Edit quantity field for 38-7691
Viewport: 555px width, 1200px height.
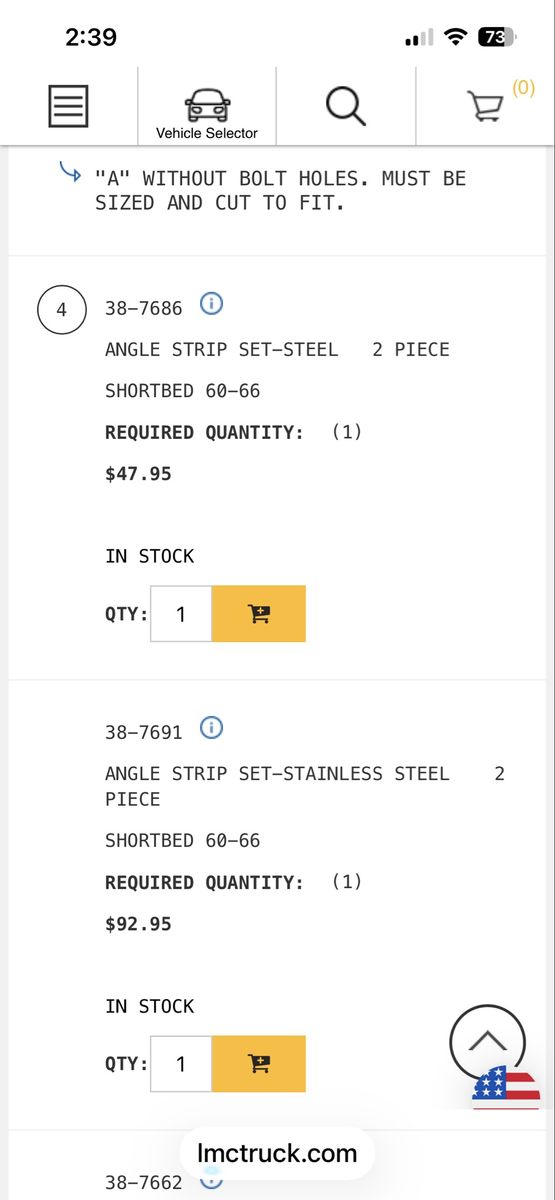click(x=181, y=1064)
